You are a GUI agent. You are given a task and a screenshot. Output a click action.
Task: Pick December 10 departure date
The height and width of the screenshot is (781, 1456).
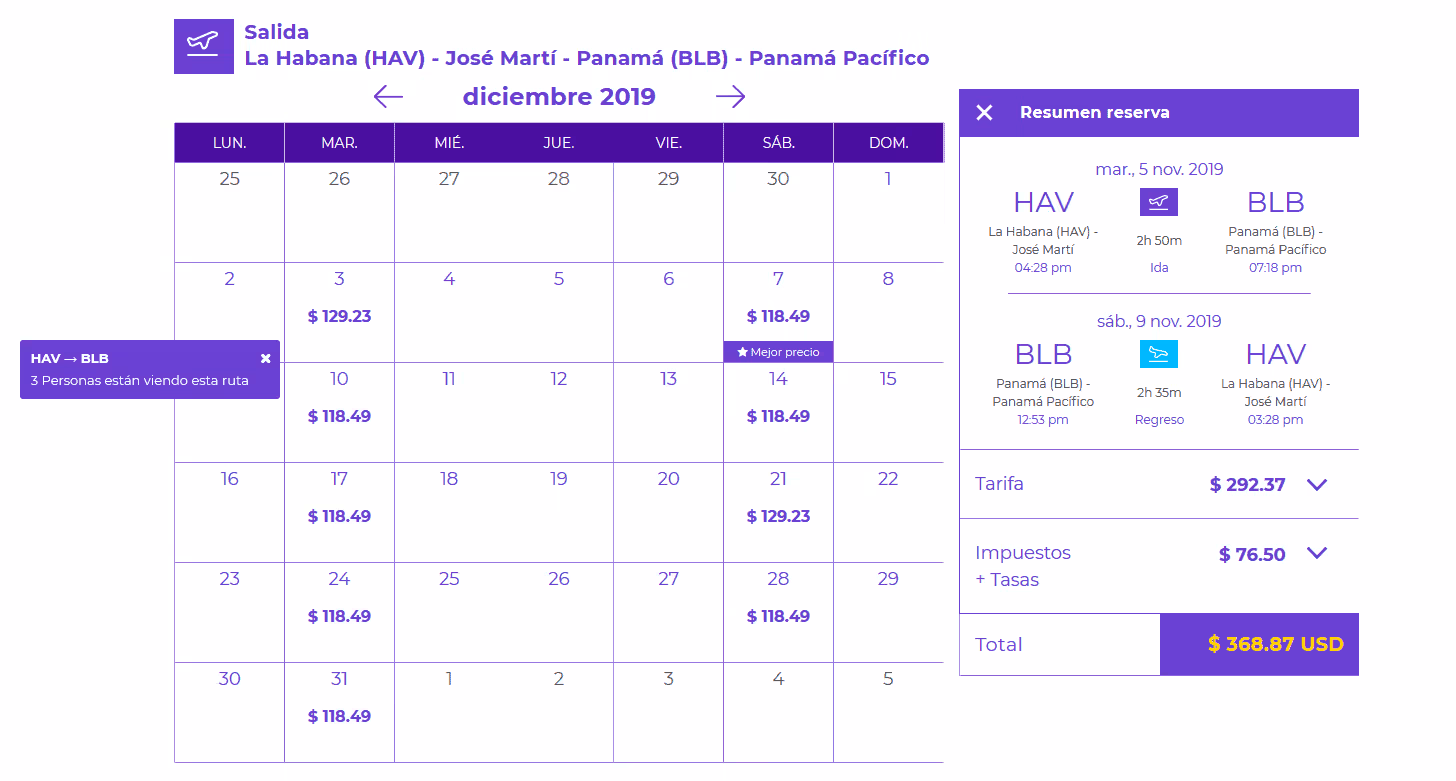[x=339, y=412]
